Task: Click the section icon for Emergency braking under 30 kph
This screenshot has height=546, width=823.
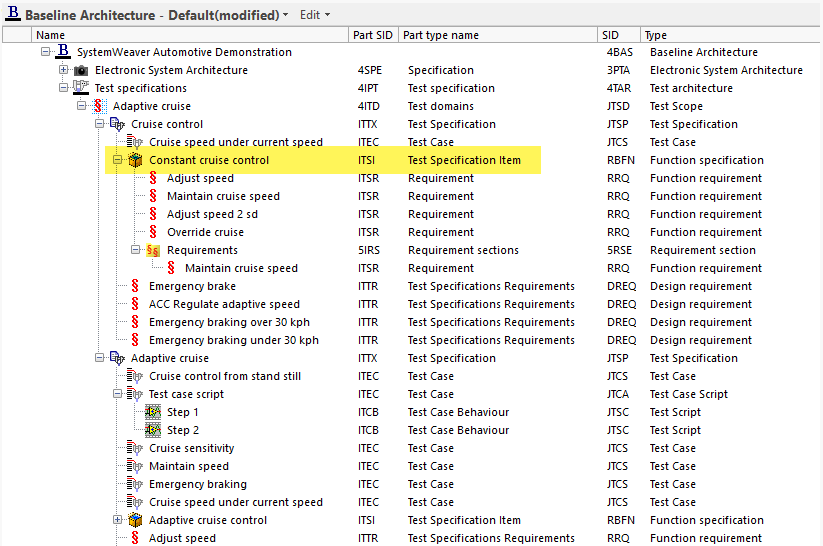Action: pyautogui.click(x=135, y=340)
